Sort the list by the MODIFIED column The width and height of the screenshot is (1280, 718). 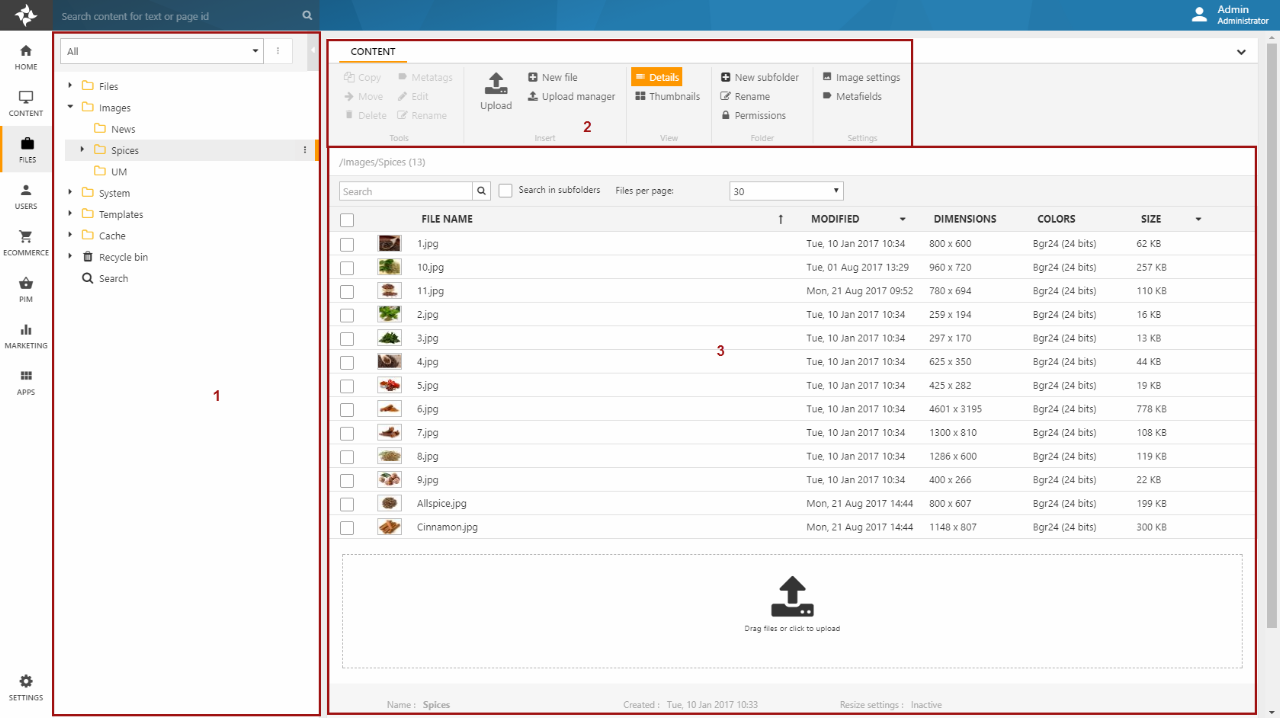pyautogui.click(x=835, y=219)
